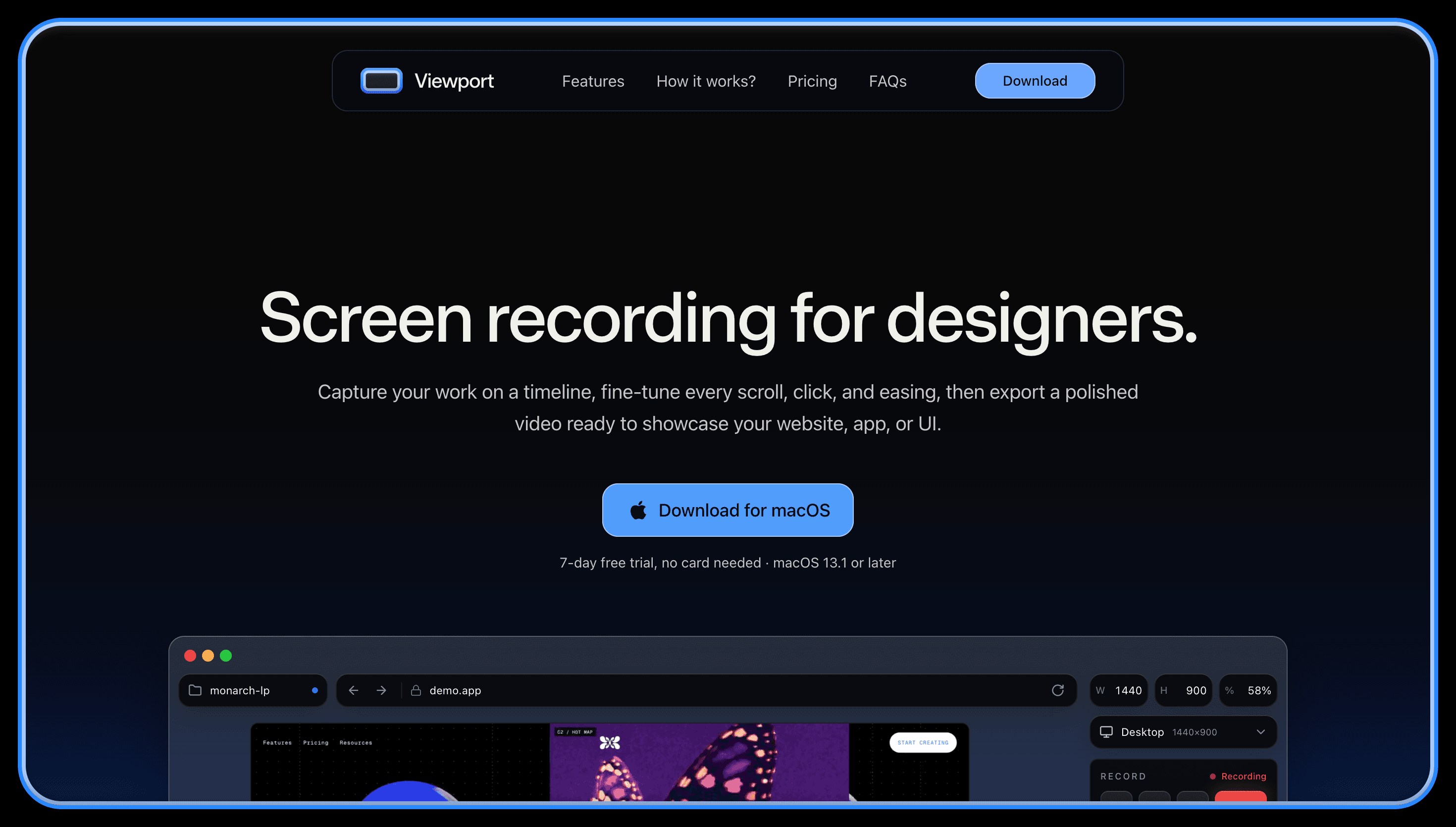
Task: Click the red Recording status indicator
Action: coord(1238,776)
